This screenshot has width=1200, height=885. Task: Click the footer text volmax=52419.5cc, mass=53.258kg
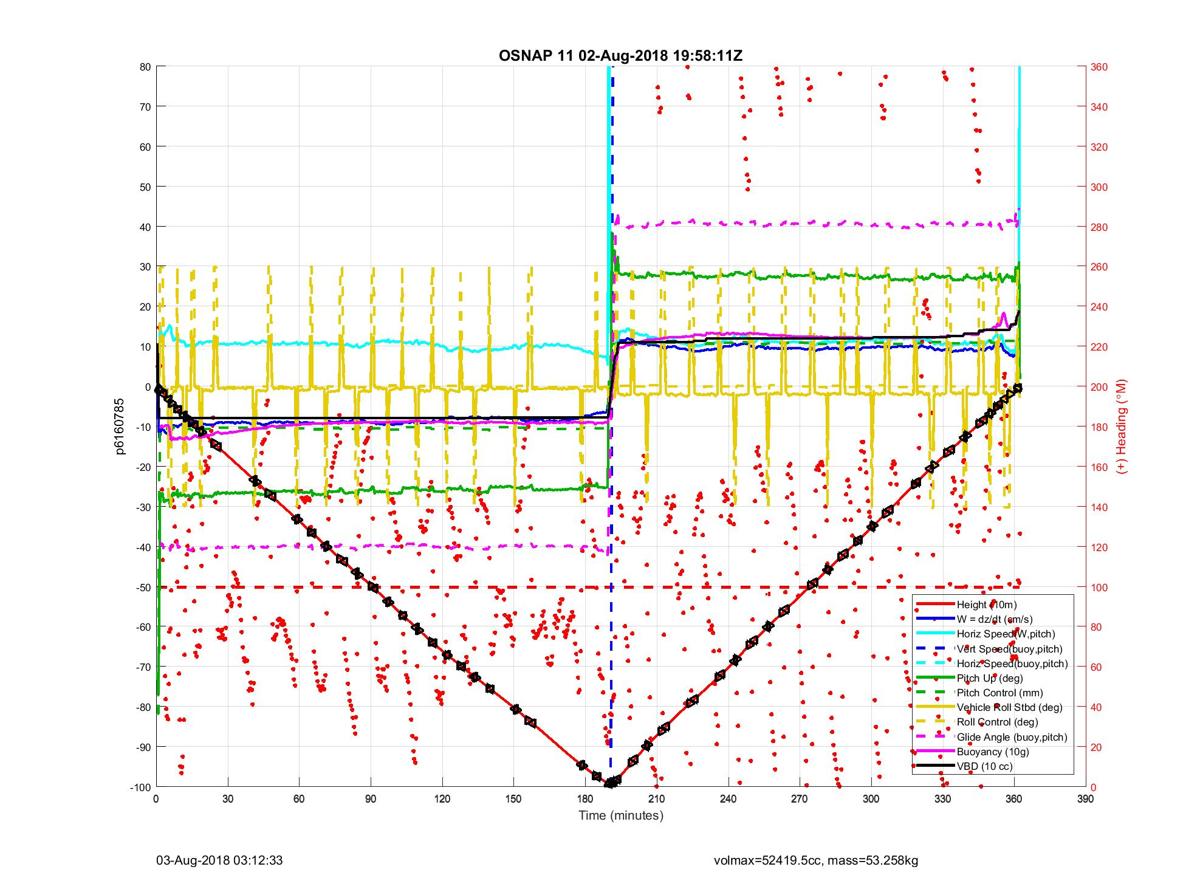(817, 860)
